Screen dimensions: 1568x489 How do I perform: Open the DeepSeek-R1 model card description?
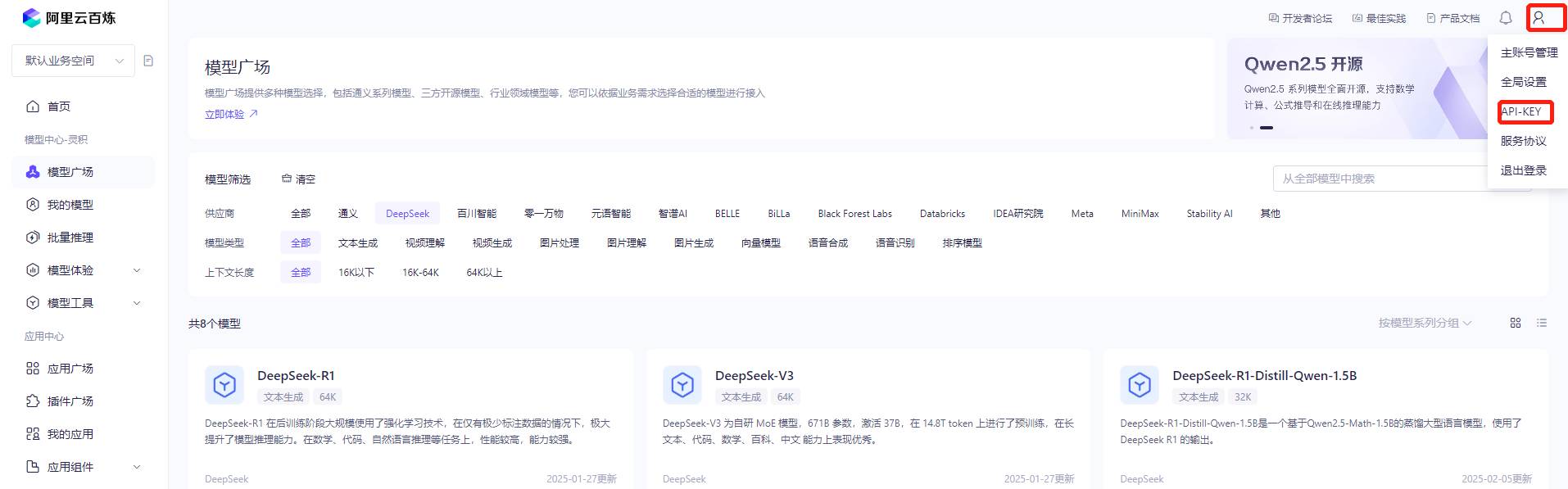407,432
